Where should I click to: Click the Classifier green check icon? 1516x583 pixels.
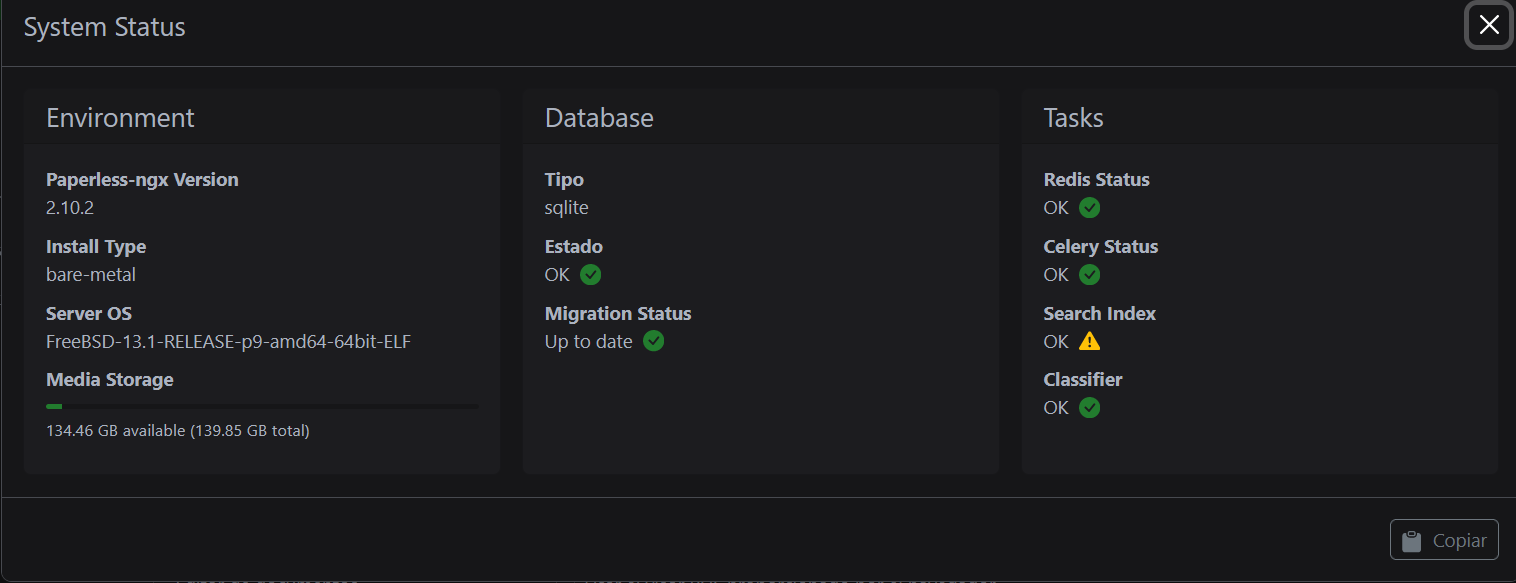coord(1090,408)
